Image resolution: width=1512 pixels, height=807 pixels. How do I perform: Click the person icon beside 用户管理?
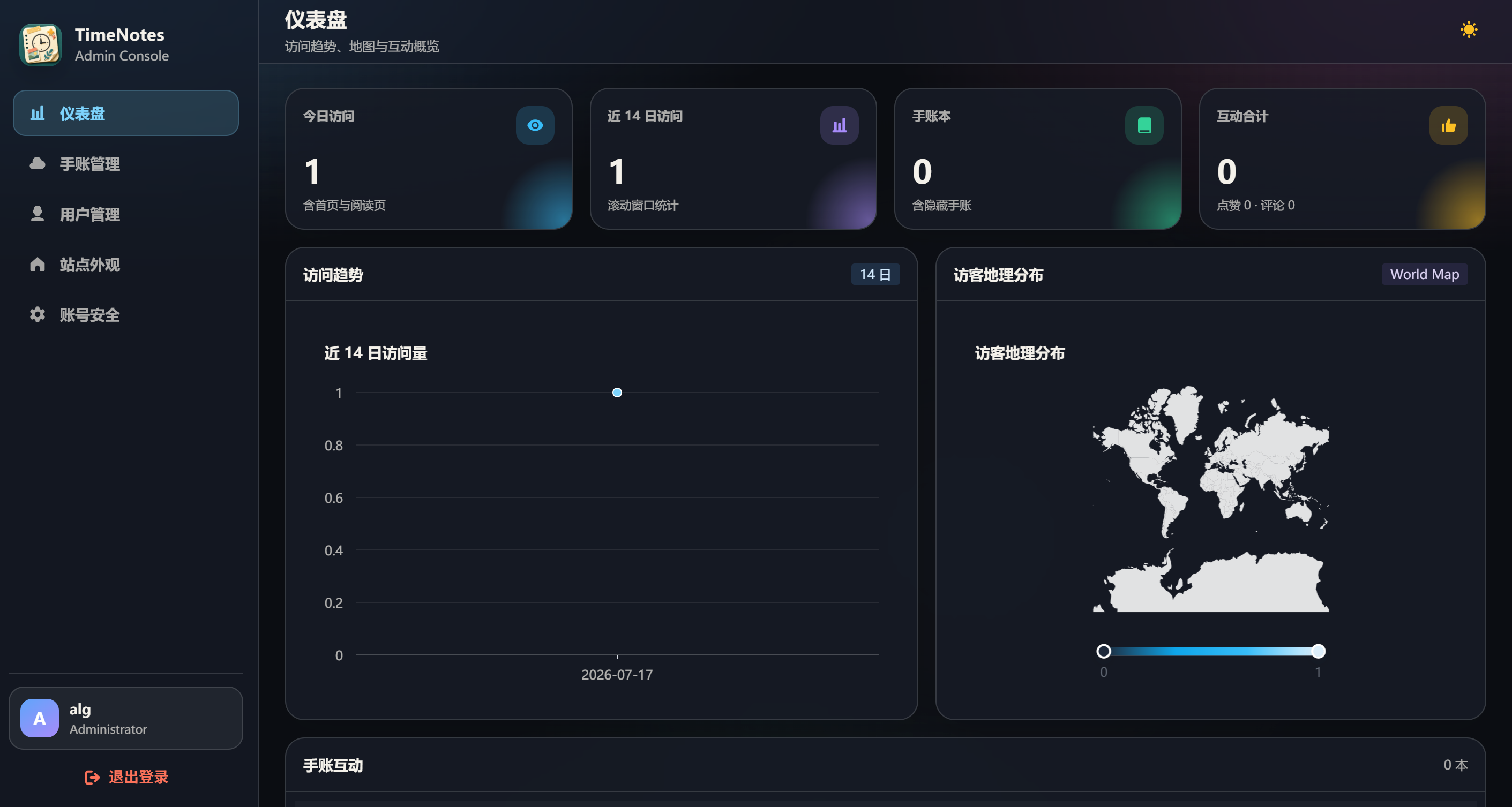(x=38, y=214)
